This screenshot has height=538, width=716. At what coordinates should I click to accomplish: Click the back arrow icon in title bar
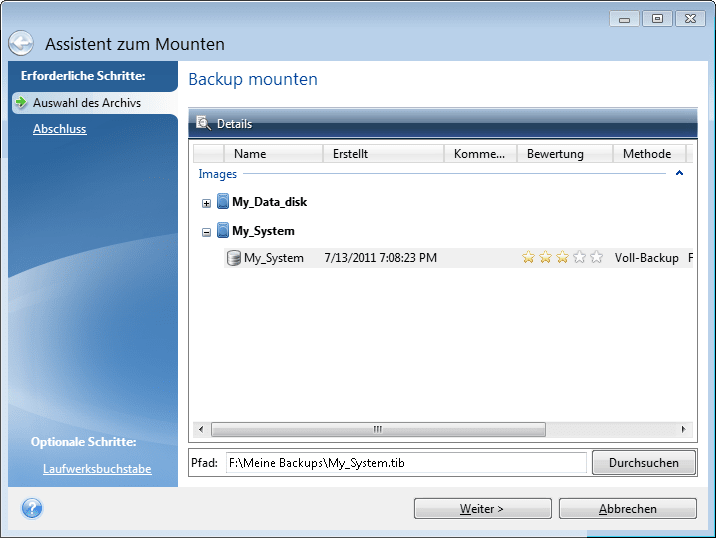[x=21, y=43]
